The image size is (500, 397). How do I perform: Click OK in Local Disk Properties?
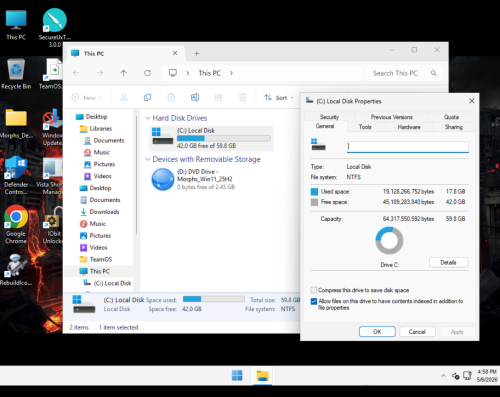[x=377, y=332]
